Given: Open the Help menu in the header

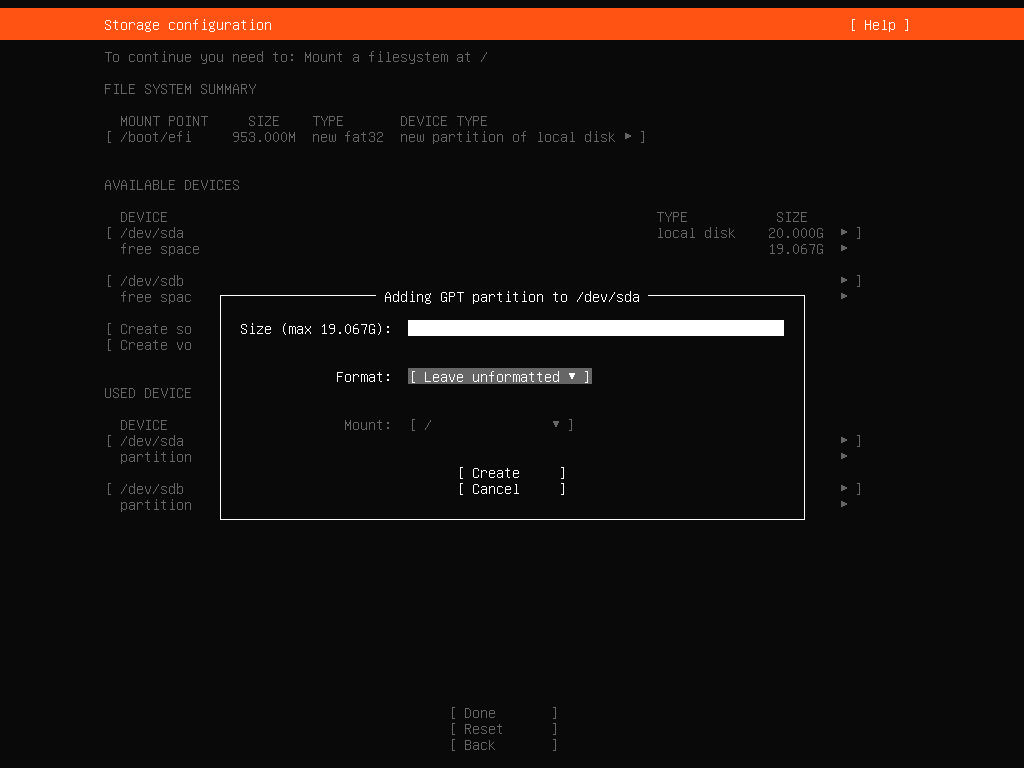Looking at the screenshot, I should coord(879,25).
